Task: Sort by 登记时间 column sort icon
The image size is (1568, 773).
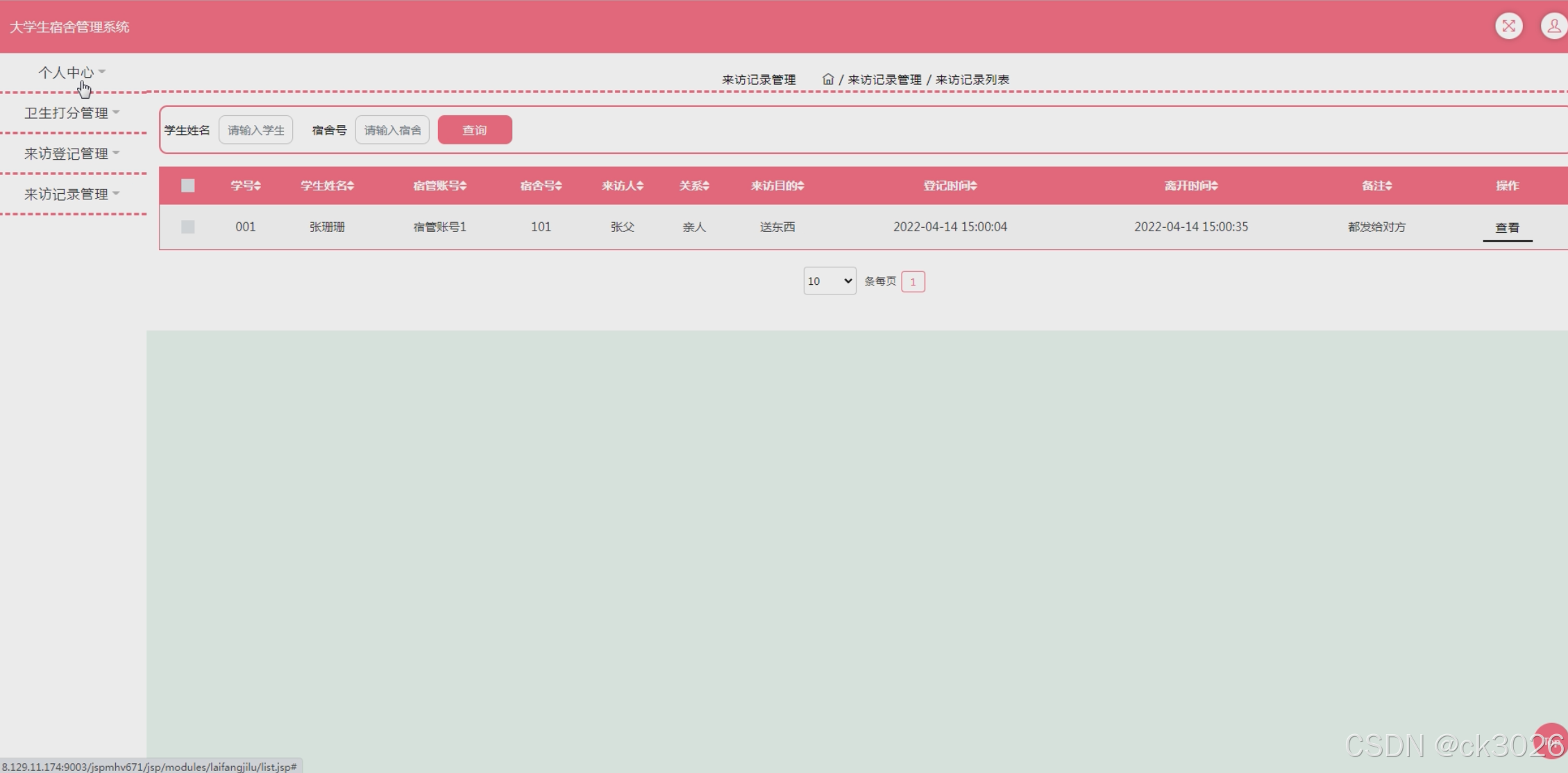Action: click(x=973, y=186)
